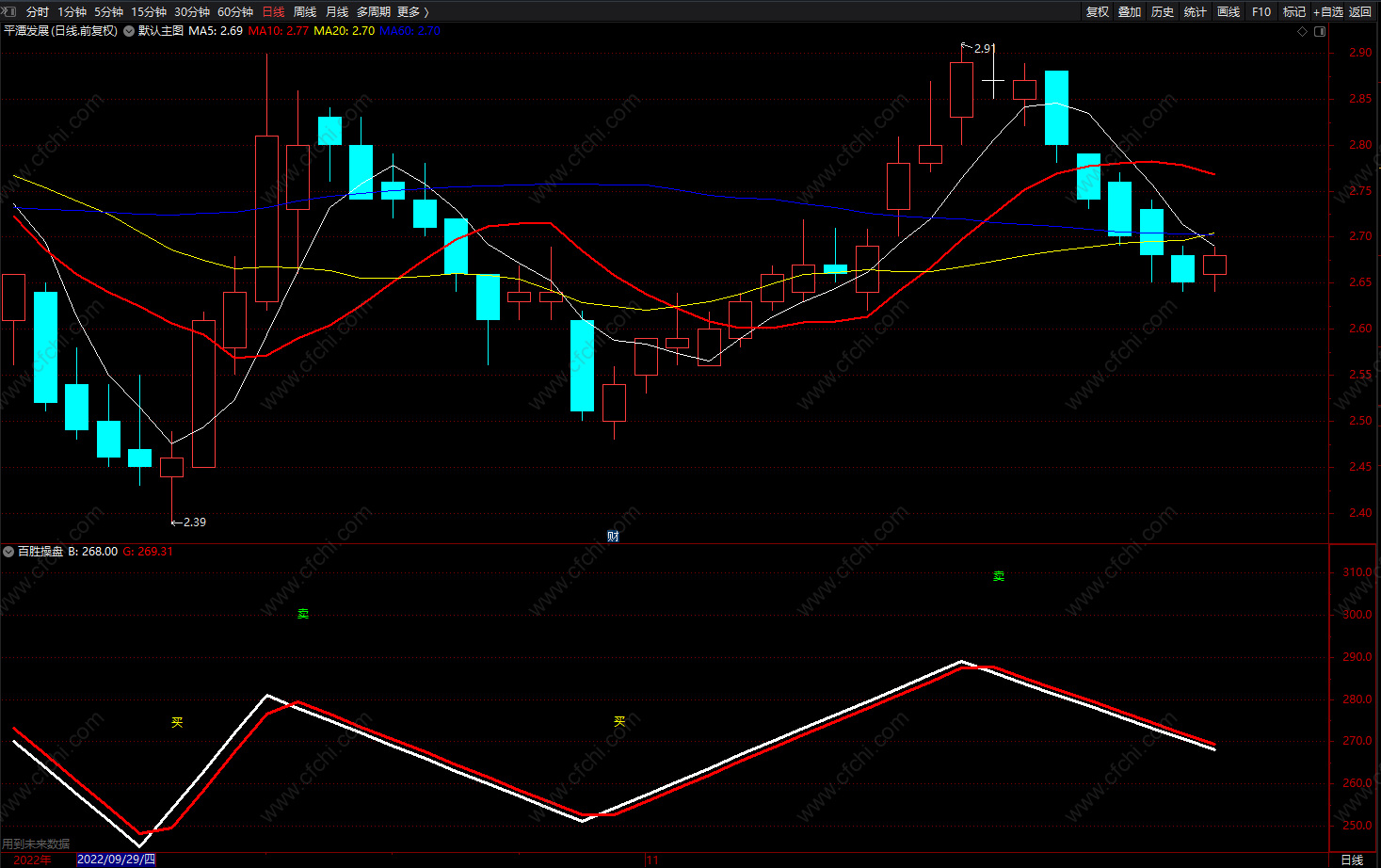Activate the 画线 drawing tools
Viewport: 1381px width, 868px height.
pyautogui.click(x=1228, y=12)
